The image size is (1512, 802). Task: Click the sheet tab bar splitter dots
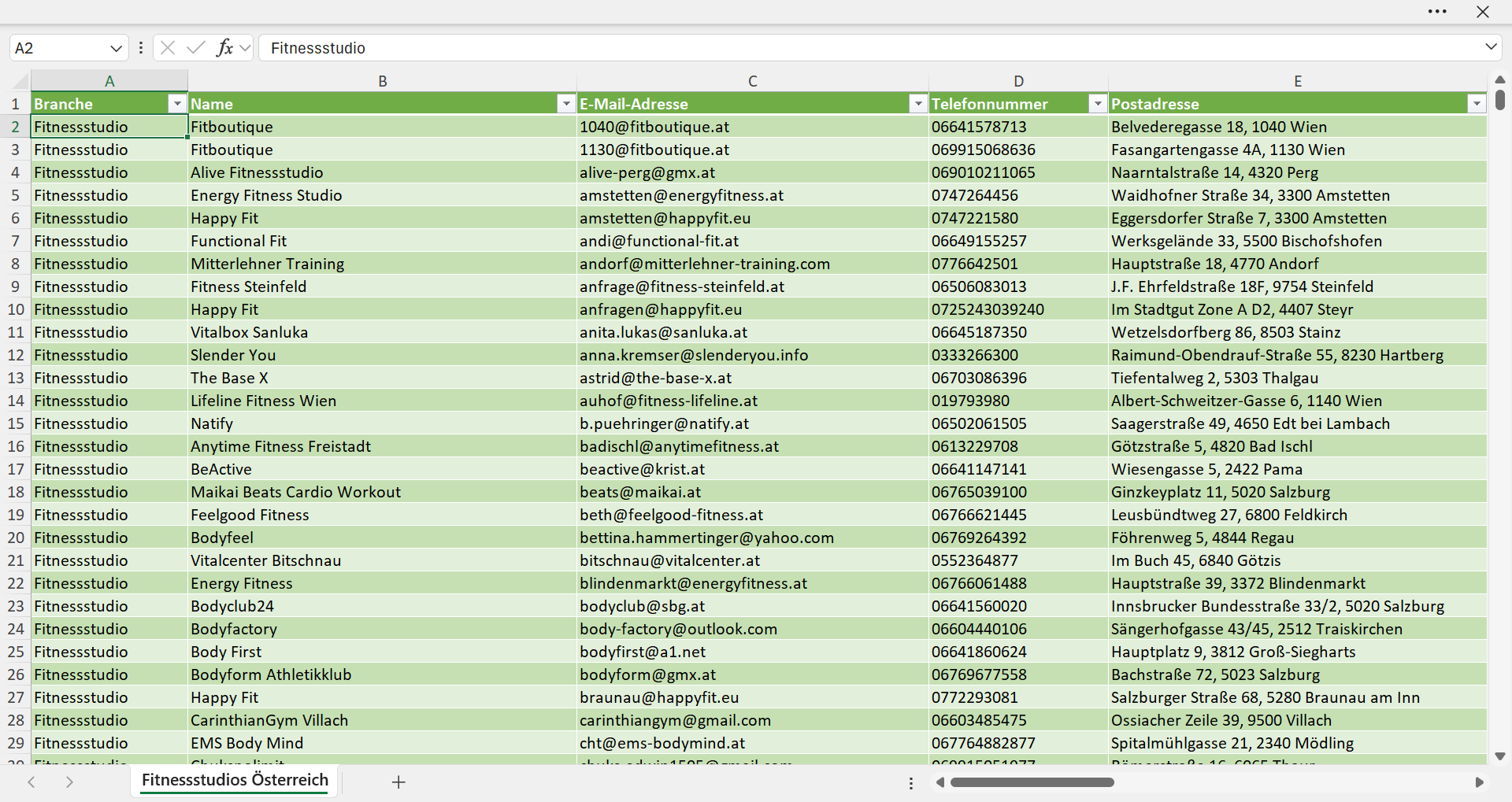[911, 783]
